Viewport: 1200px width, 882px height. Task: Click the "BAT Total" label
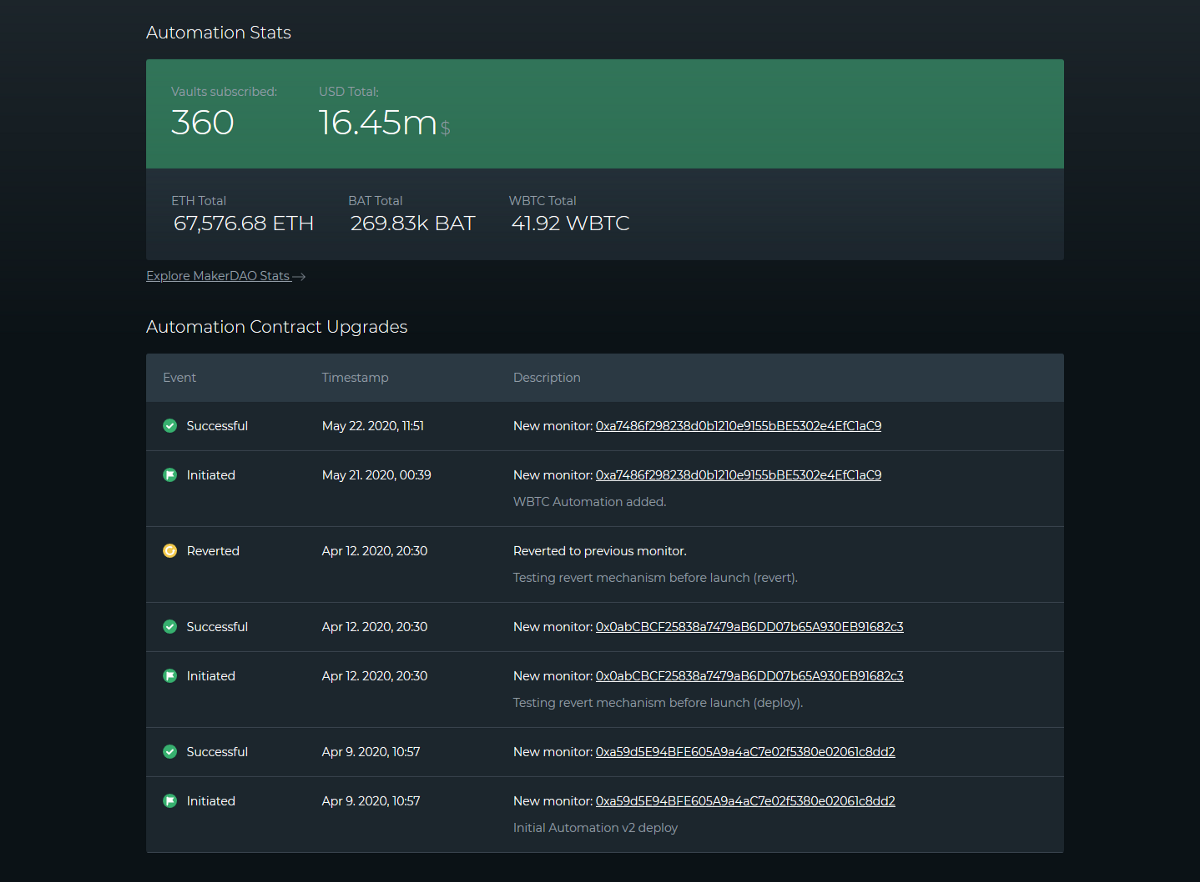[376, 201]
